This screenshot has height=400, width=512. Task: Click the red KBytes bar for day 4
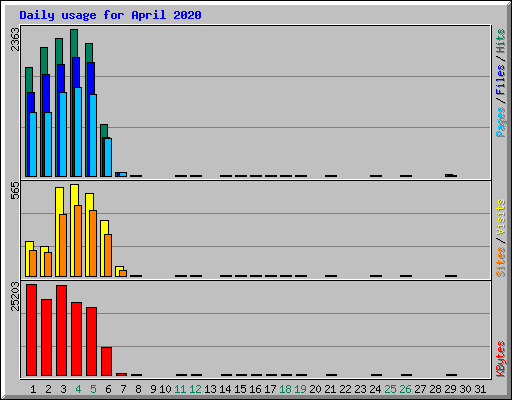(x=76, y=339)
